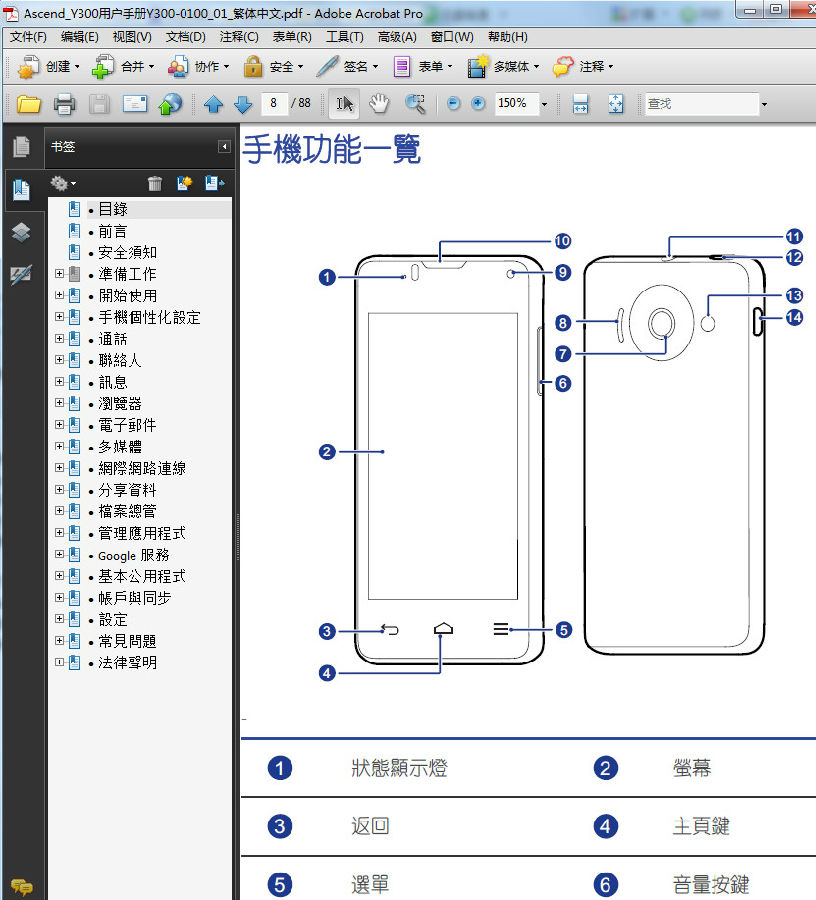Expand the 設定 bookmark node
The width and height of the screenshot is (816, 900).
pyautogui.click(x=59, y=620)
